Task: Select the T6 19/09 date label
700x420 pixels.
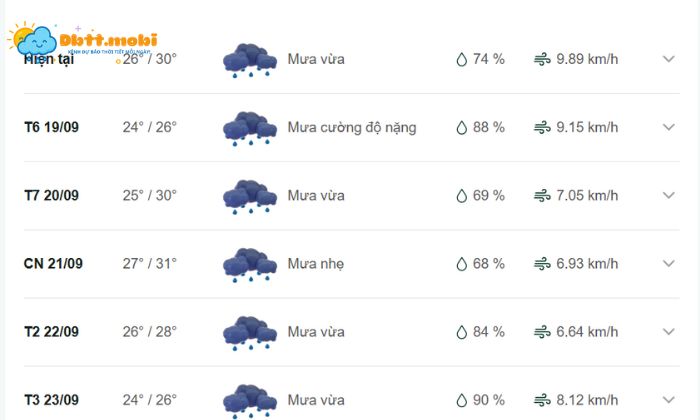Action: tap(52, 128)
